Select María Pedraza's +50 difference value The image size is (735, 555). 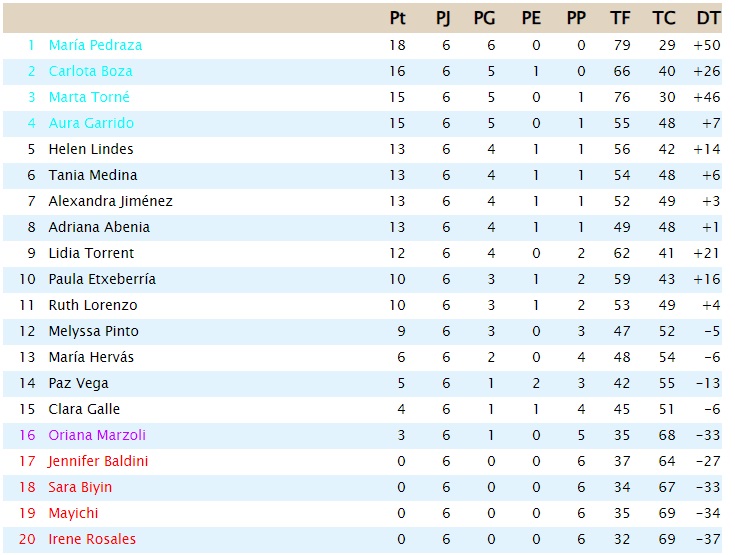coord(707,45)
